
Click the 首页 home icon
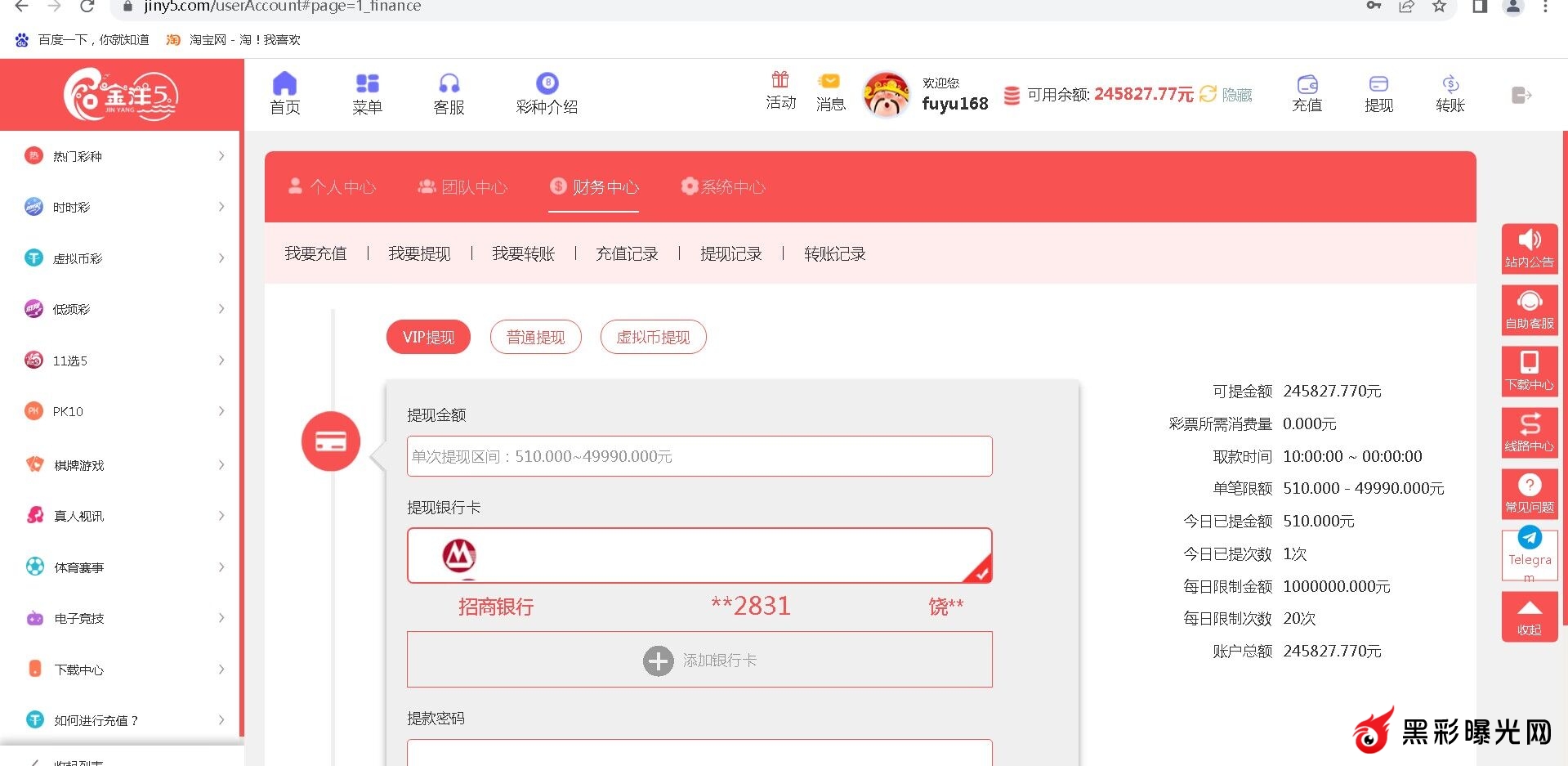pos(284,84)
